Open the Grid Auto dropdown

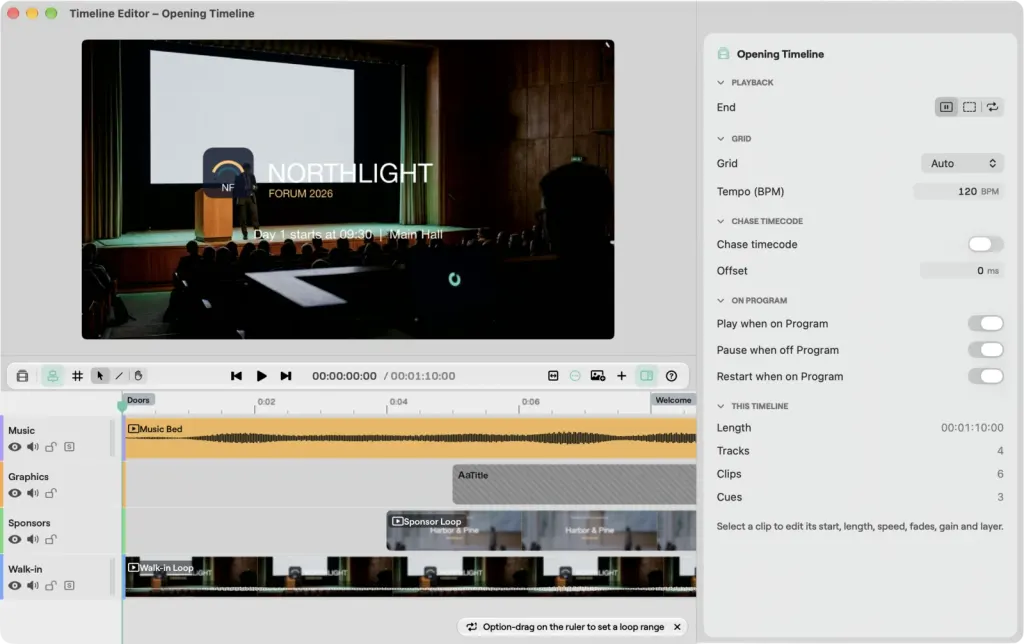coord(963,163)
